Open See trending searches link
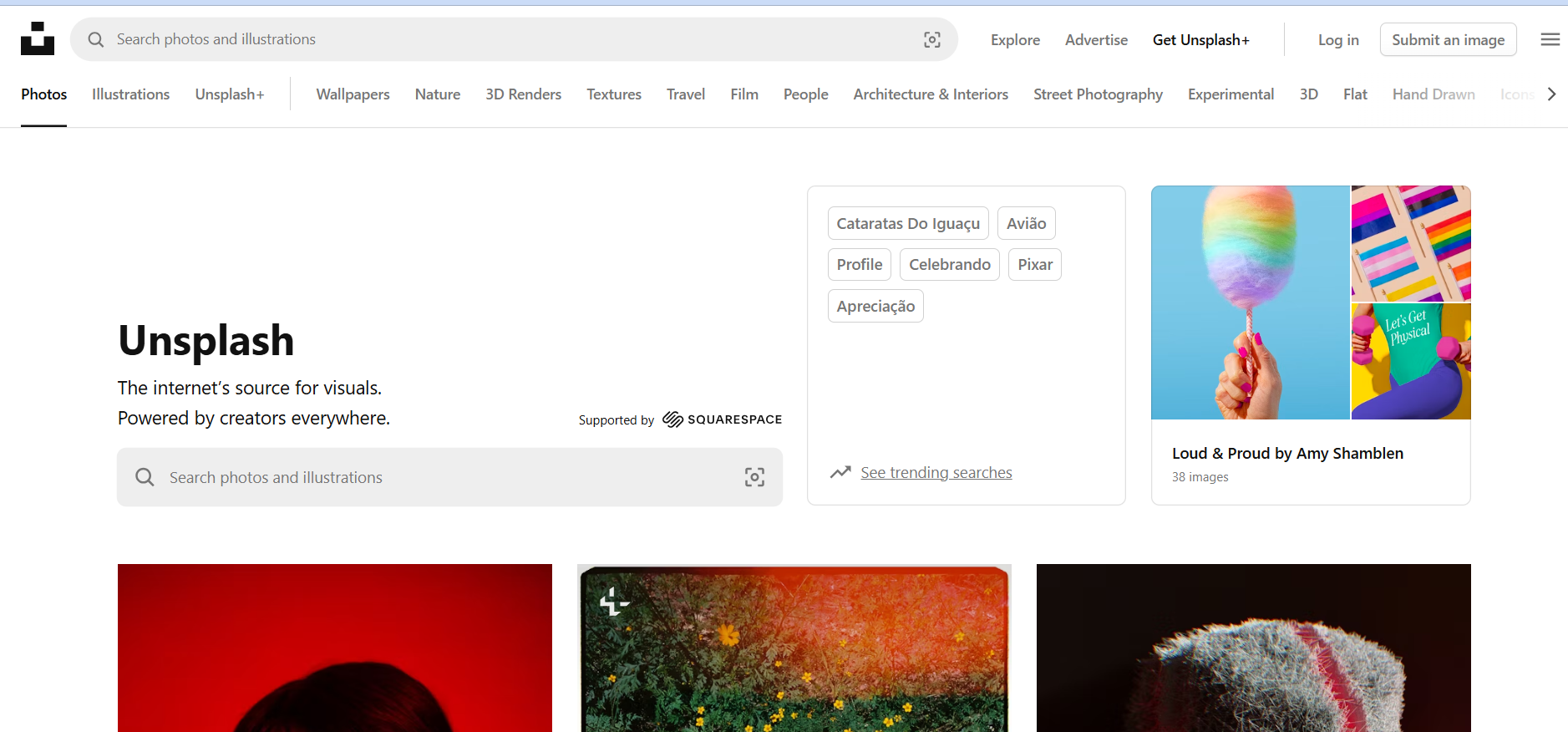This screenshot has height=732, width=1568. tap(936, 473)
